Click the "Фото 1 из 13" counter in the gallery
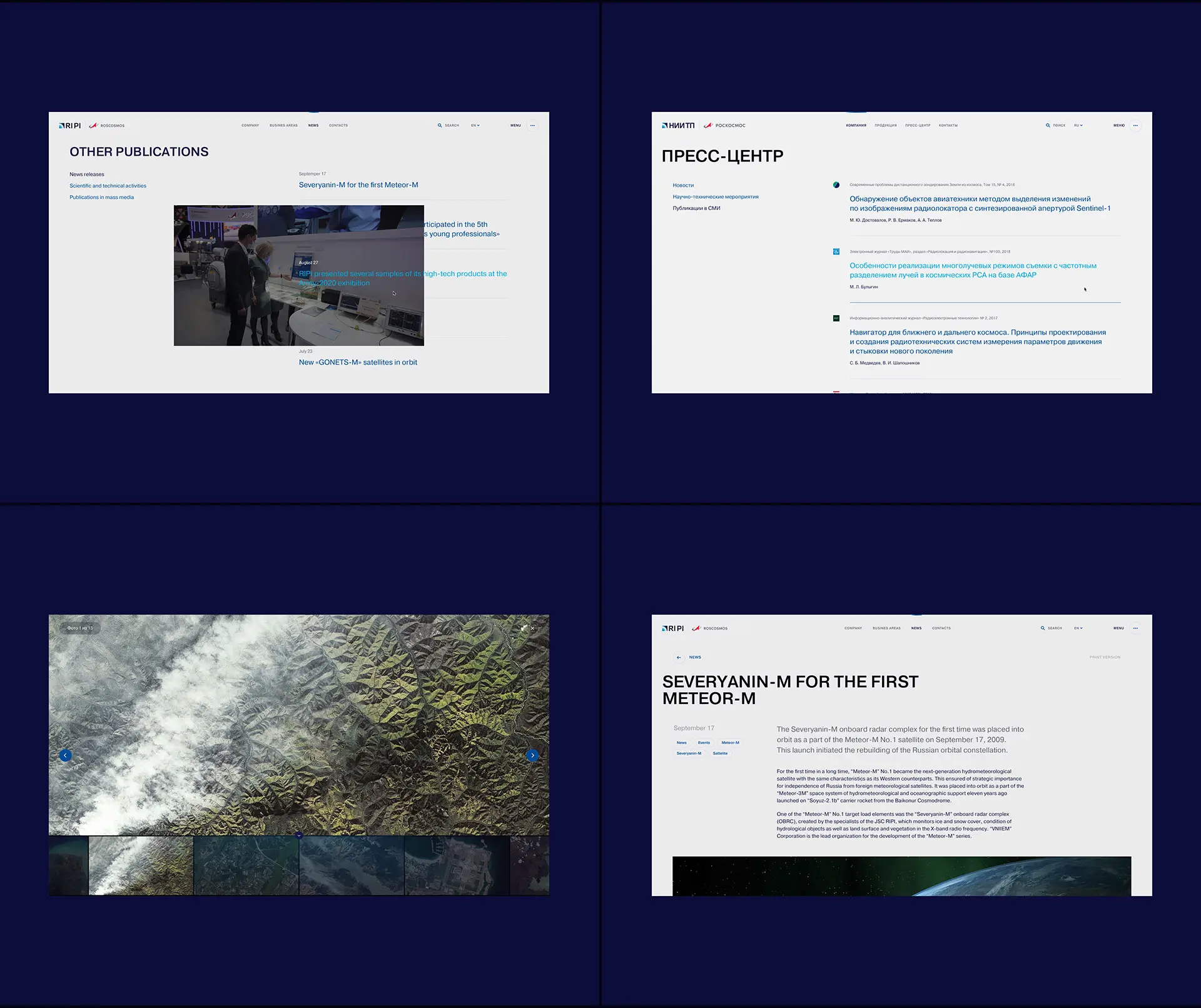 coord(80,628)
